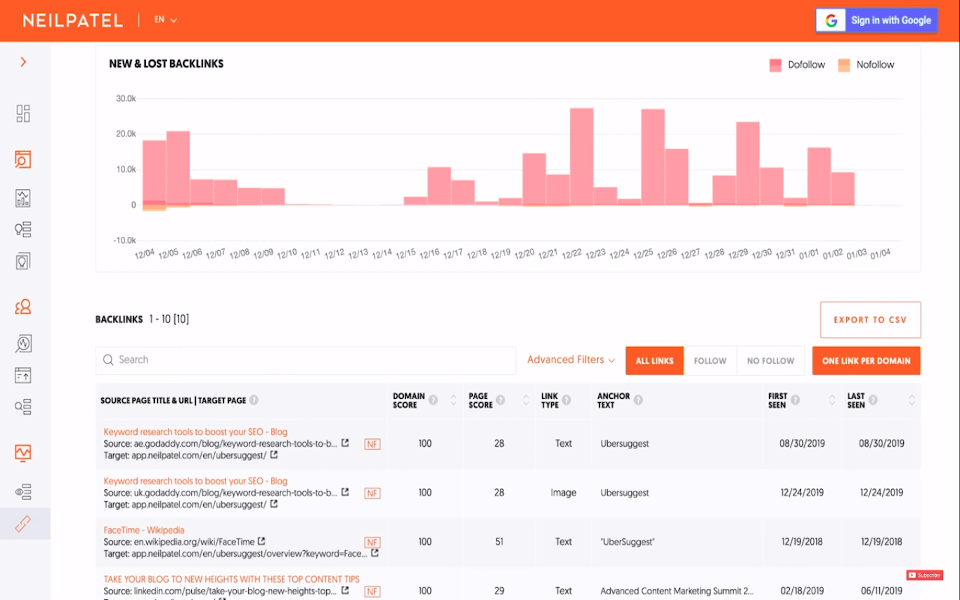Select the Follow filter tab
Image resolution: width=960 pixels, height=600 pixels.
[710, 361]
